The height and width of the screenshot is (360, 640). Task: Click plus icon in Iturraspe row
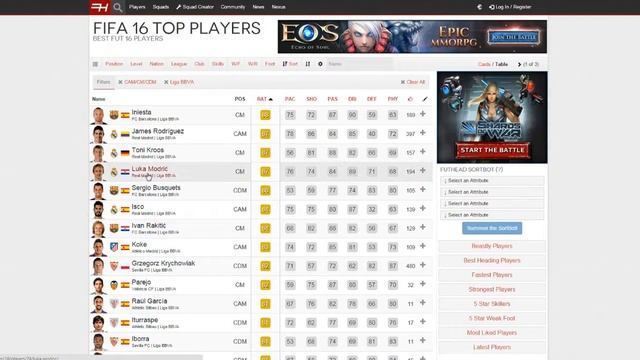[423, 322]
